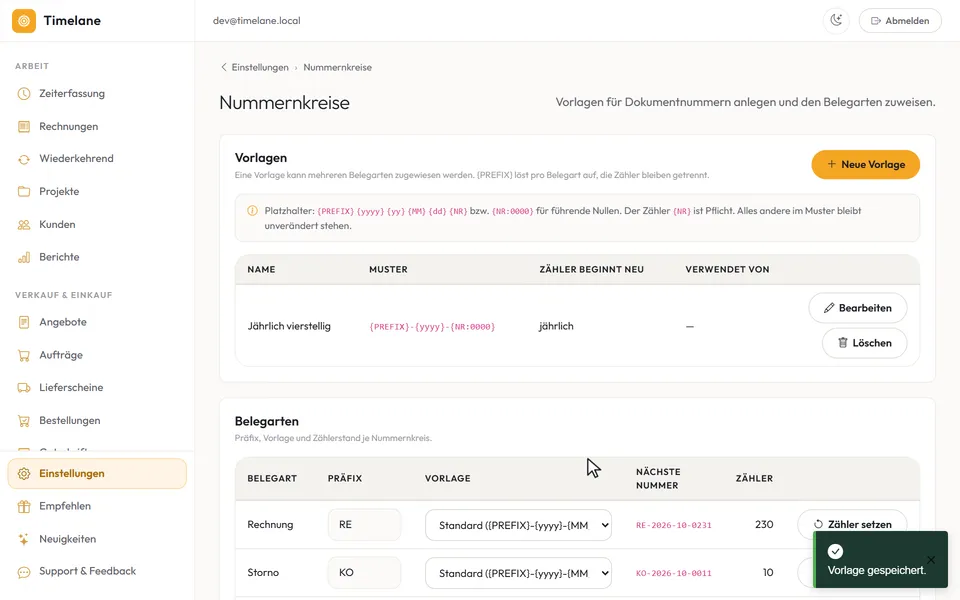
Task: Open the Projekte sidebar entry
Action: pyautogui.click(x=59, y=192)
